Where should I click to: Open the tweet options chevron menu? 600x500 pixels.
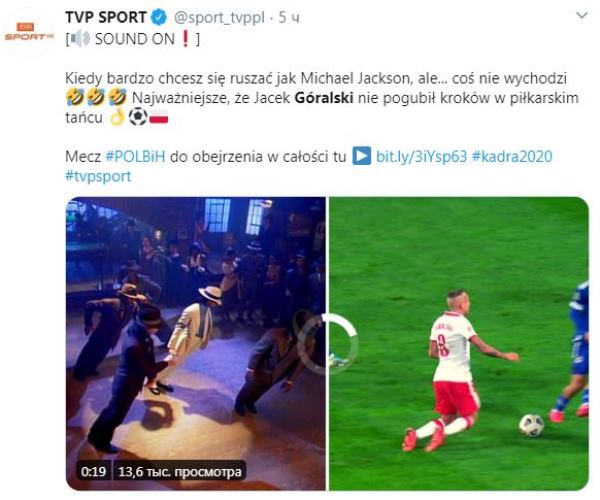coord(582,16)
